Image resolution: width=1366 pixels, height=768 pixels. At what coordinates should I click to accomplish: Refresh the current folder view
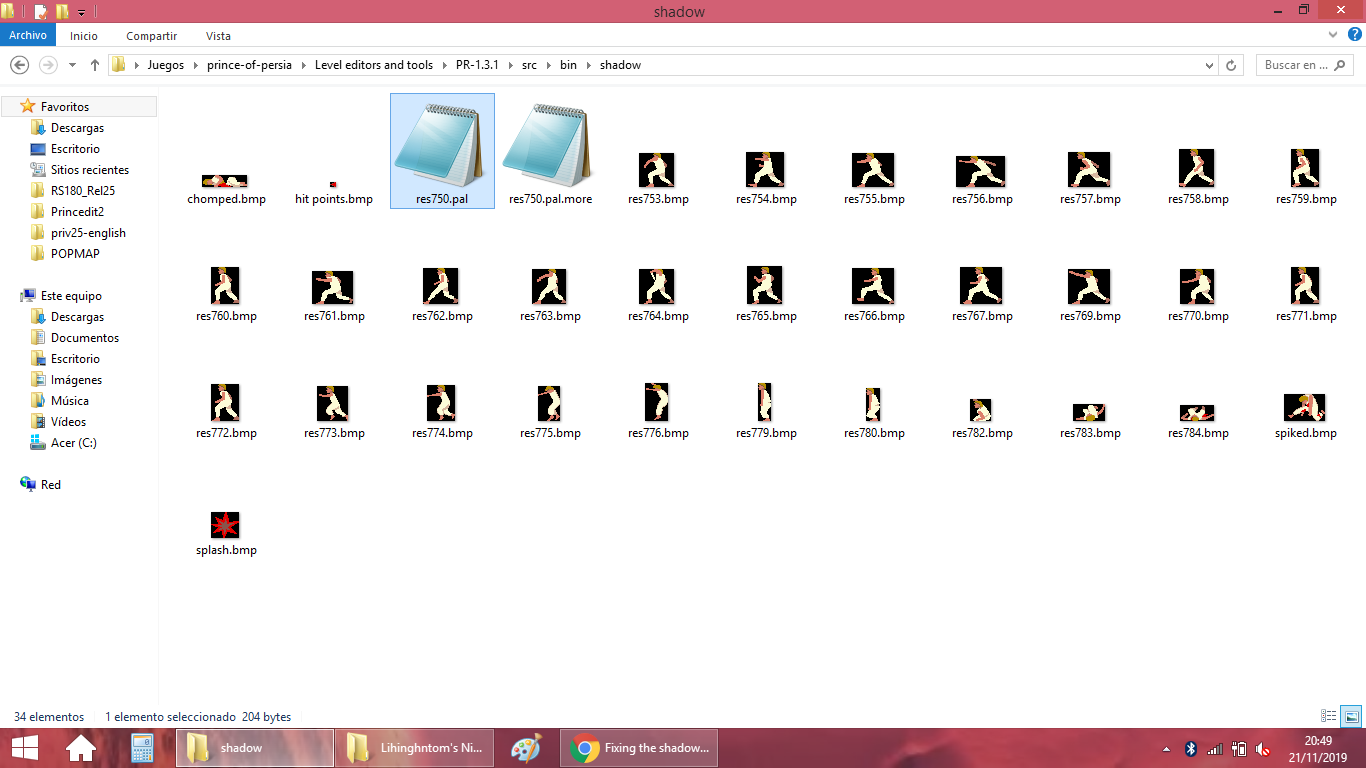[x=1231, y=65]
